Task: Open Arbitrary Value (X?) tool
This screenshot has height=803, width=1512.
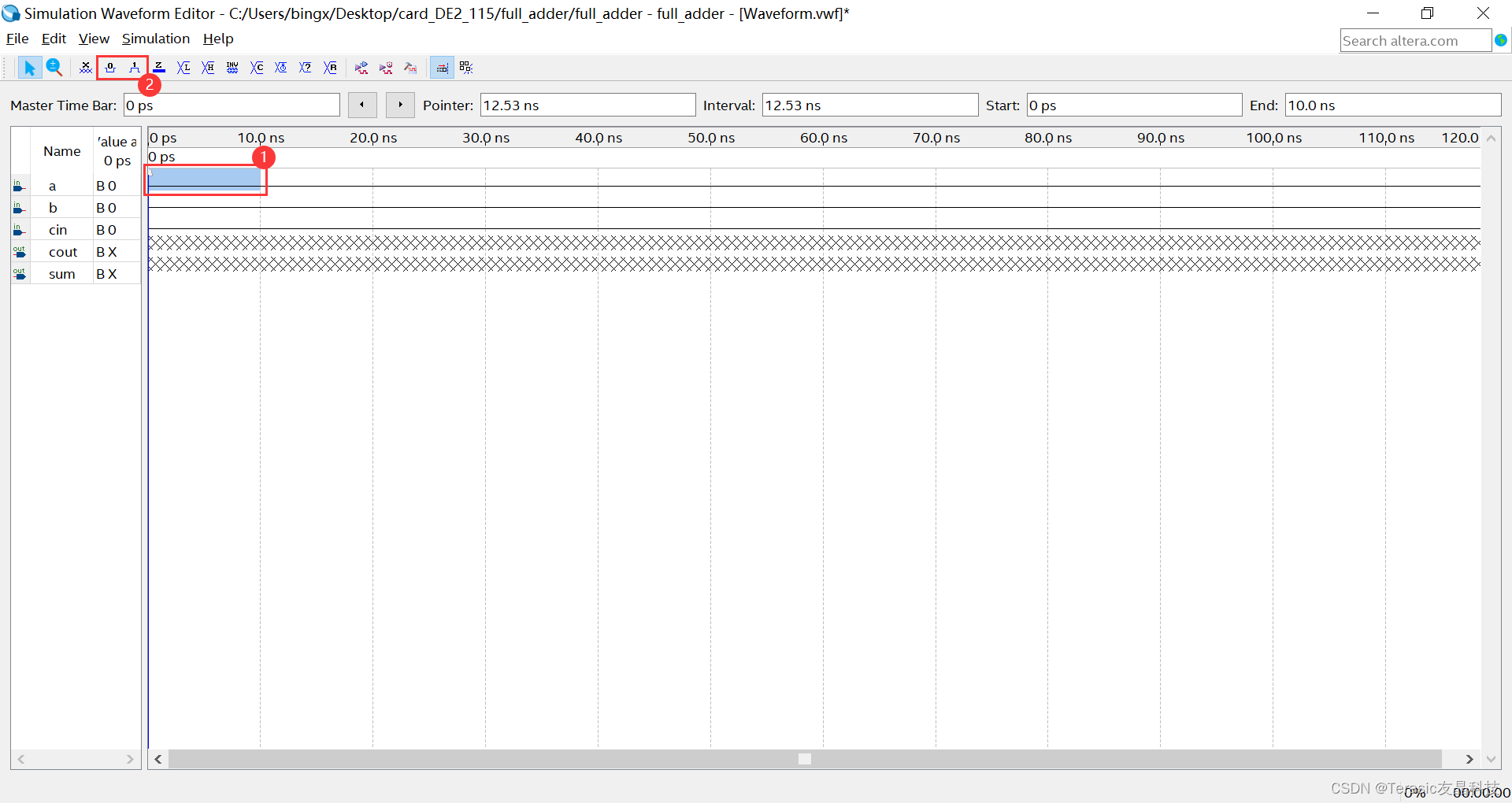Action: [306, 68]
